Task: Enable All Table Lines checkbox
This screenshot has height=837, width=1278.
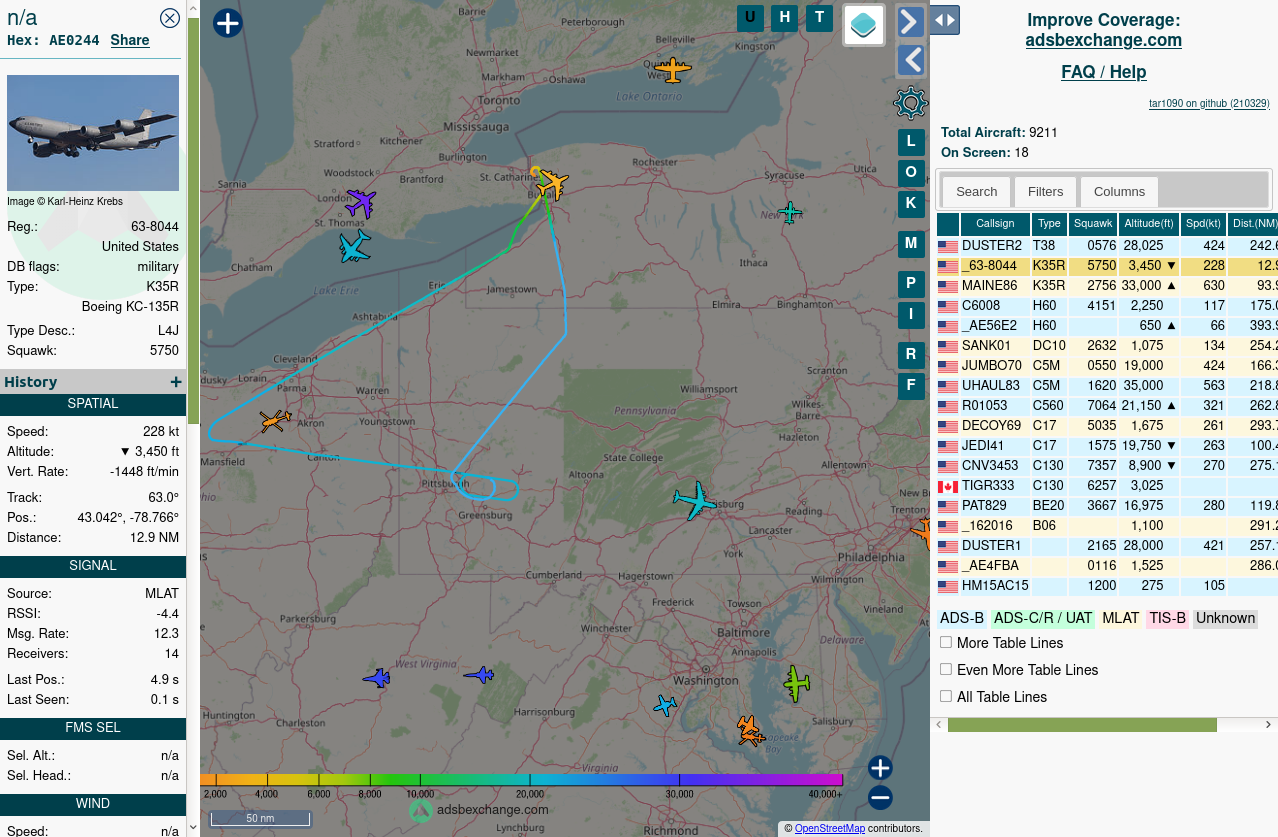Action: [946, 697]
